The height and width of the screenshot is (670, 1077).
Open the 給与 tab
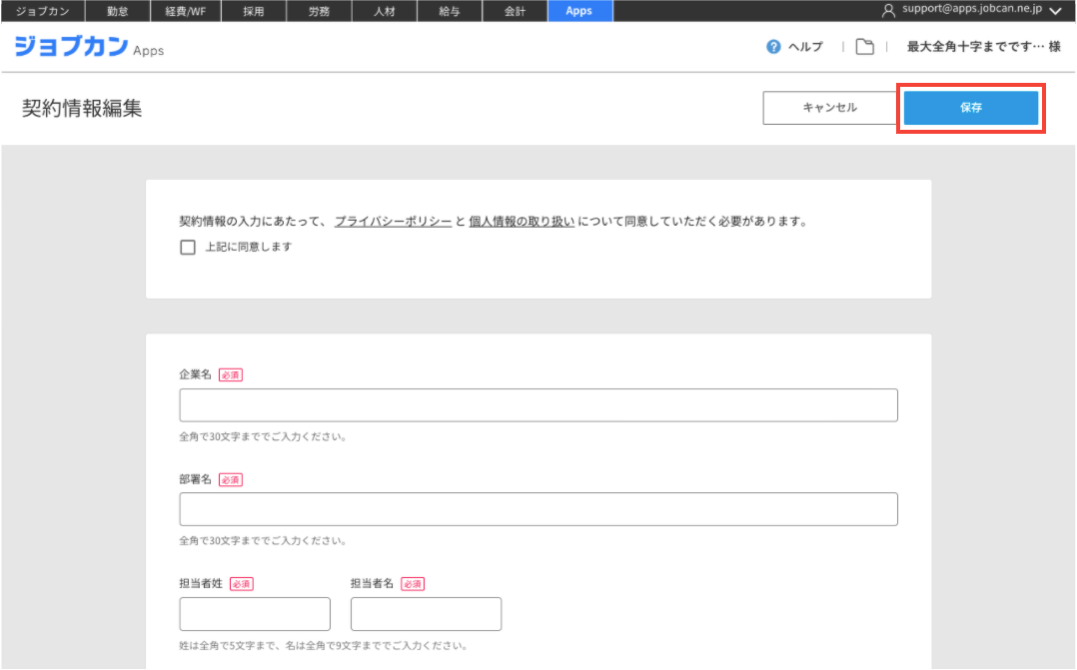click(449, 11)
